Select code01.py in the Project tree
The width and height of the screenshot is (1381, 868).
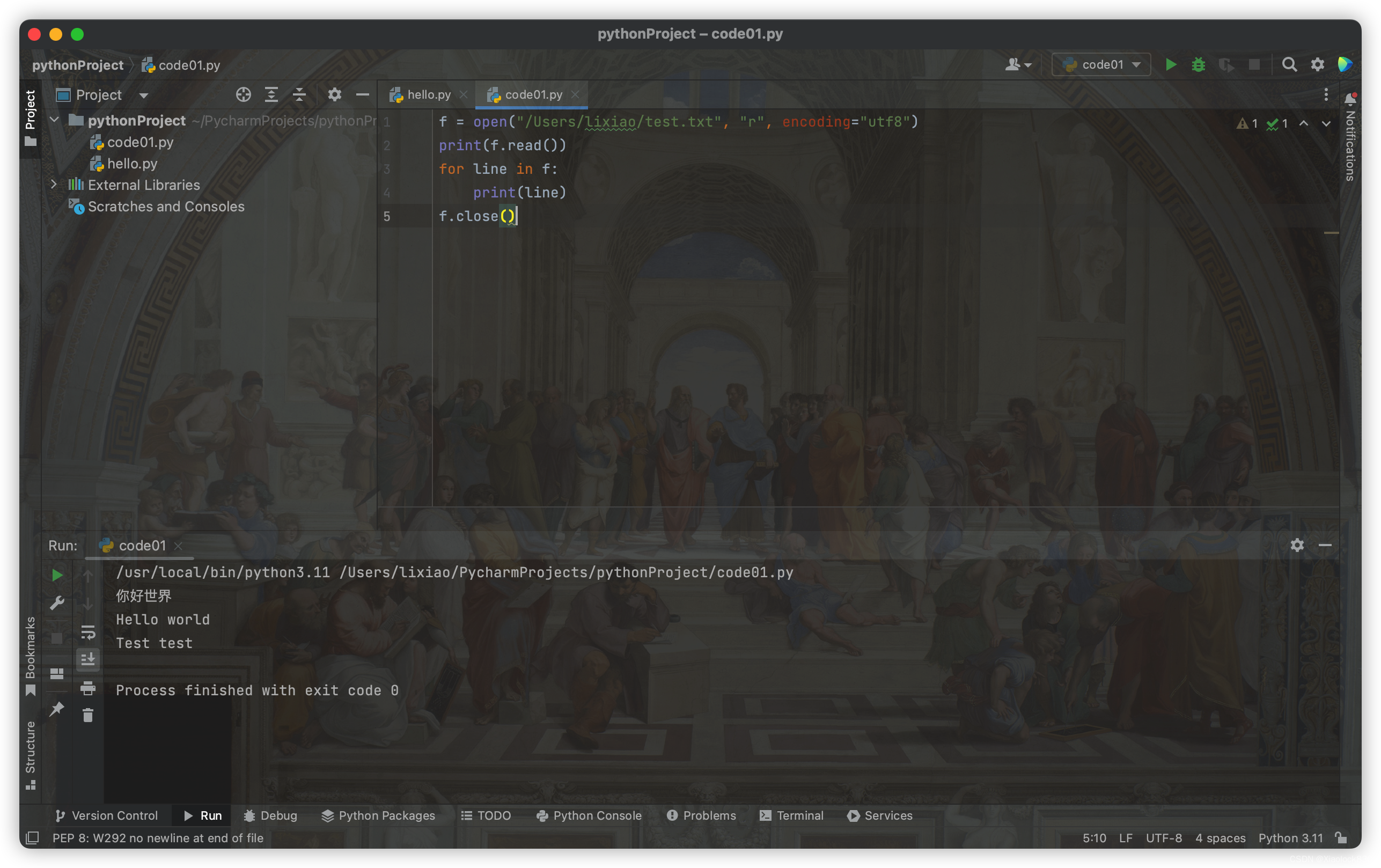pos(132,142)
